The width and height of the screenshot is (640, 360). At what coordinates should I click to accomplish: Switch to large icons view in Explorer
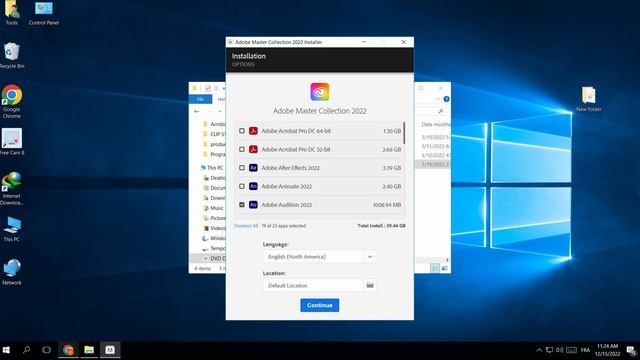[x=444, y=268]
